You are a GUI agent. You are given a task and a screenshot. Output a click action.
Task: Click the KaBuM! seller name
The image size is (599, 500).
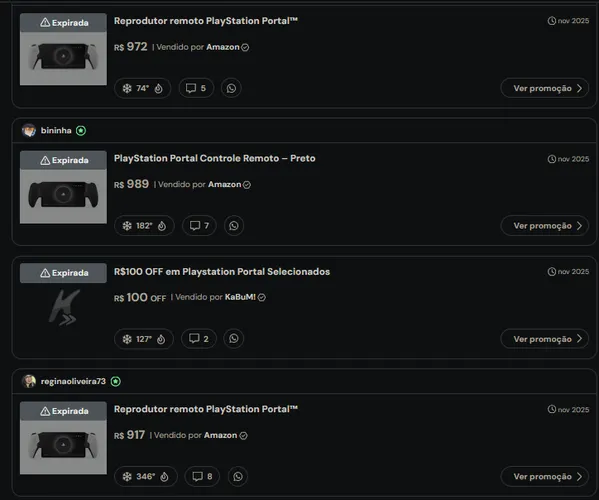pyautogui.click(x=240, y=297)
